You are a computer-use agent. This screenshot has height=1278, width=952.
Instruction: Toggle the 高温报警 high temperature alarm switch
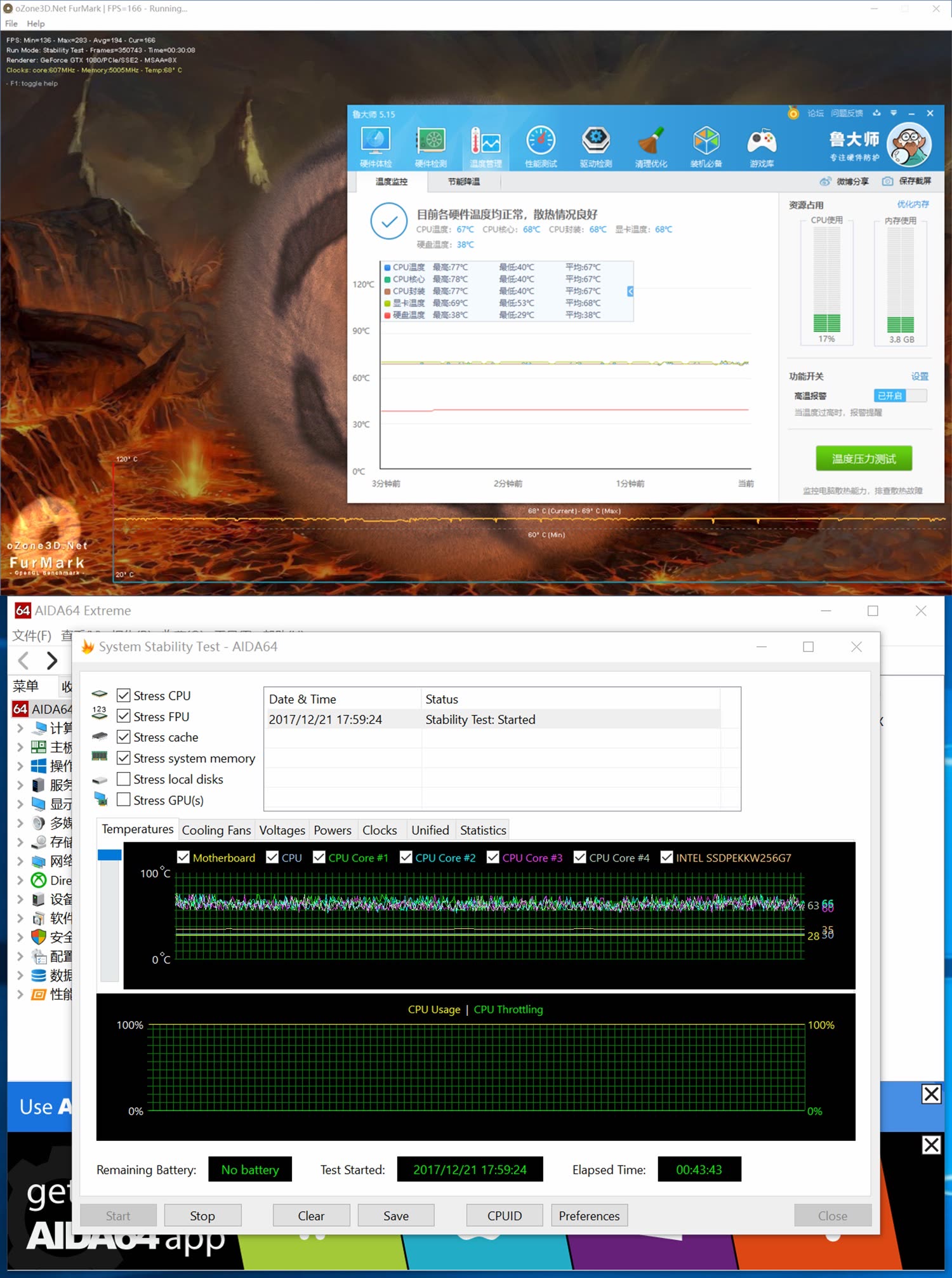coord(900,396)
